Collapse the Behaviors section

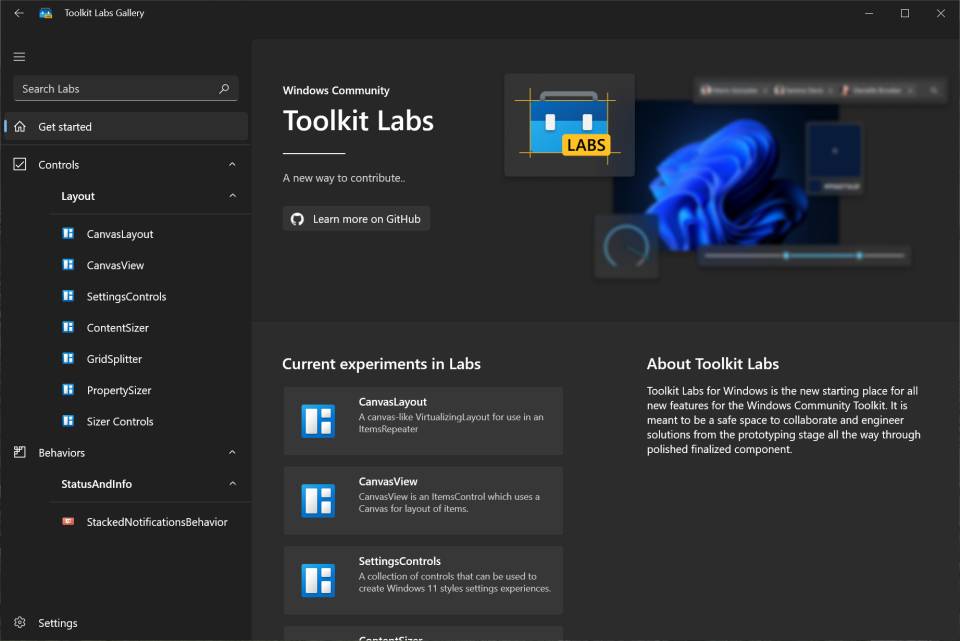coord(232,452)
